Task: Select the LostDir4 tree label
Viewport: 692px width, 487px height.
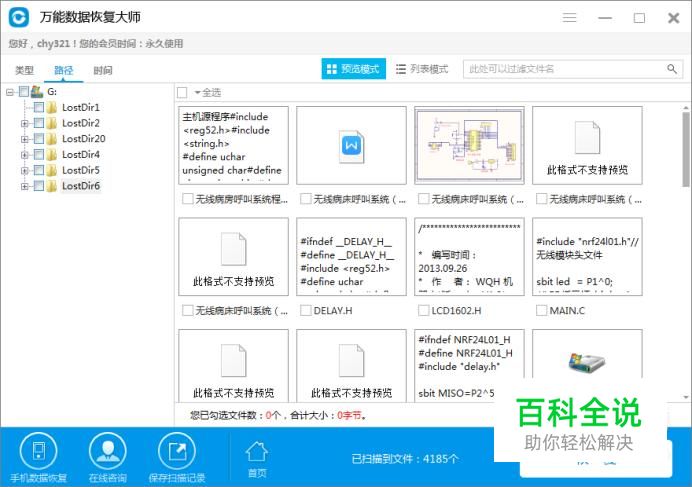Action: (x=81, y=155)
